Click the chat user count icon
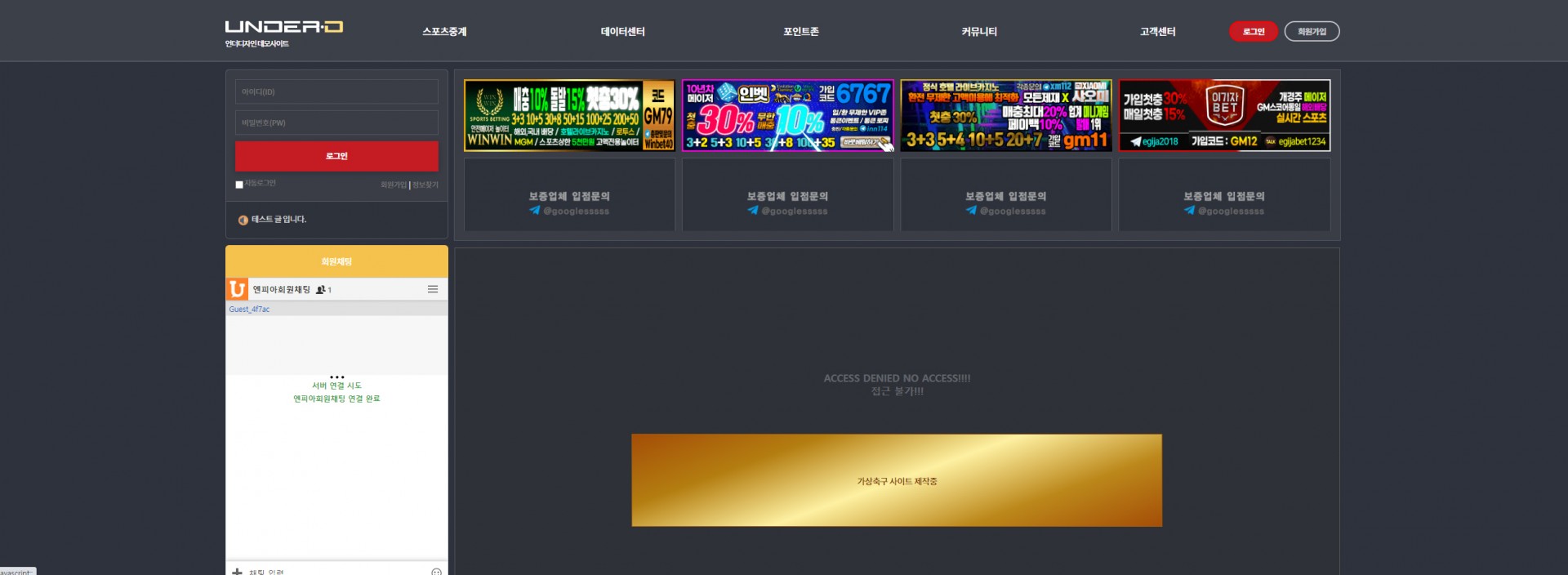The width and height of the screenshot is (1568, 575). (x=321, y=290)
